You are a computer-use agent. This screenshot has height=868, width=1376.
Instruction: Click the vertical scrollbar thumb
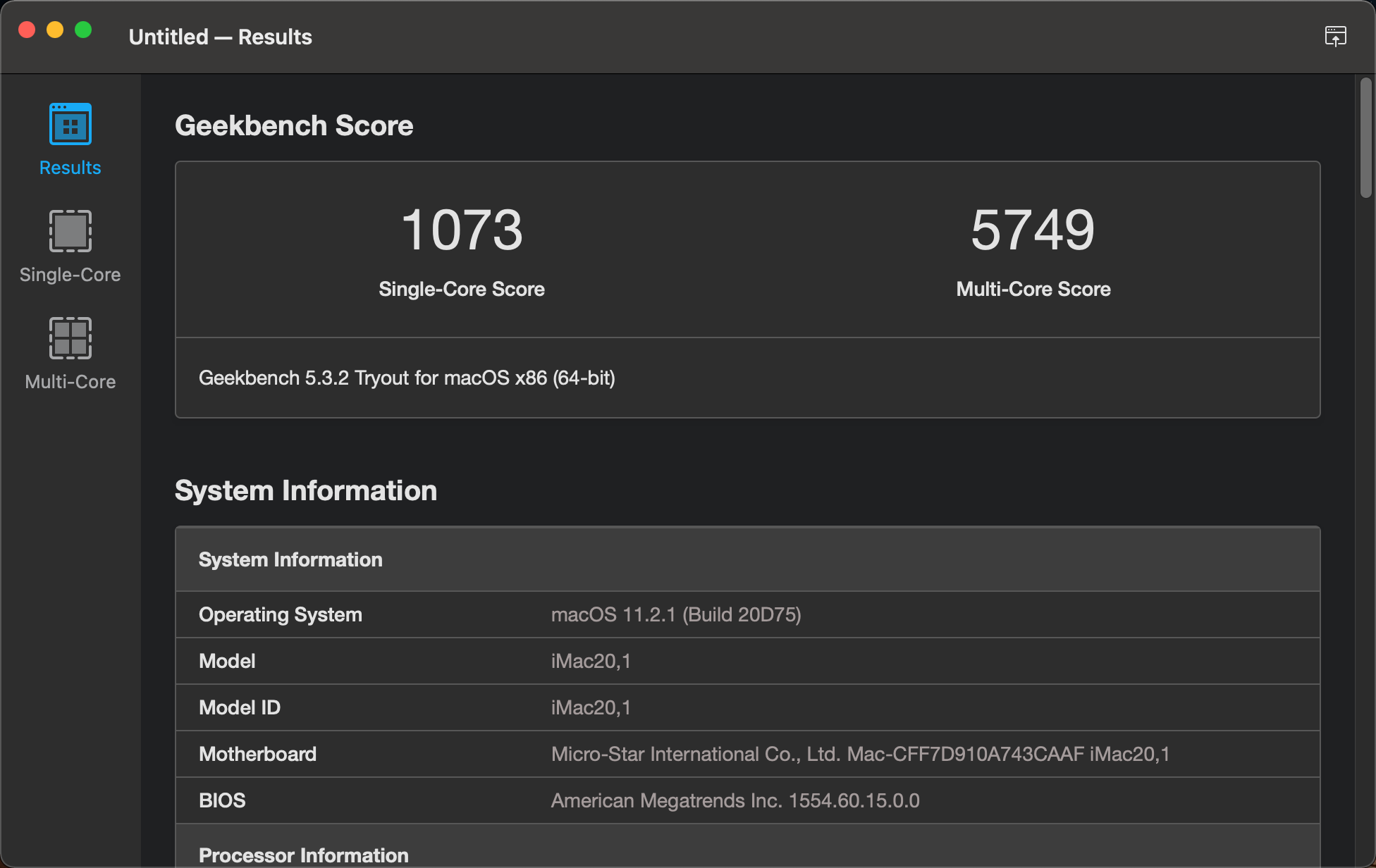click(1365, 137)
